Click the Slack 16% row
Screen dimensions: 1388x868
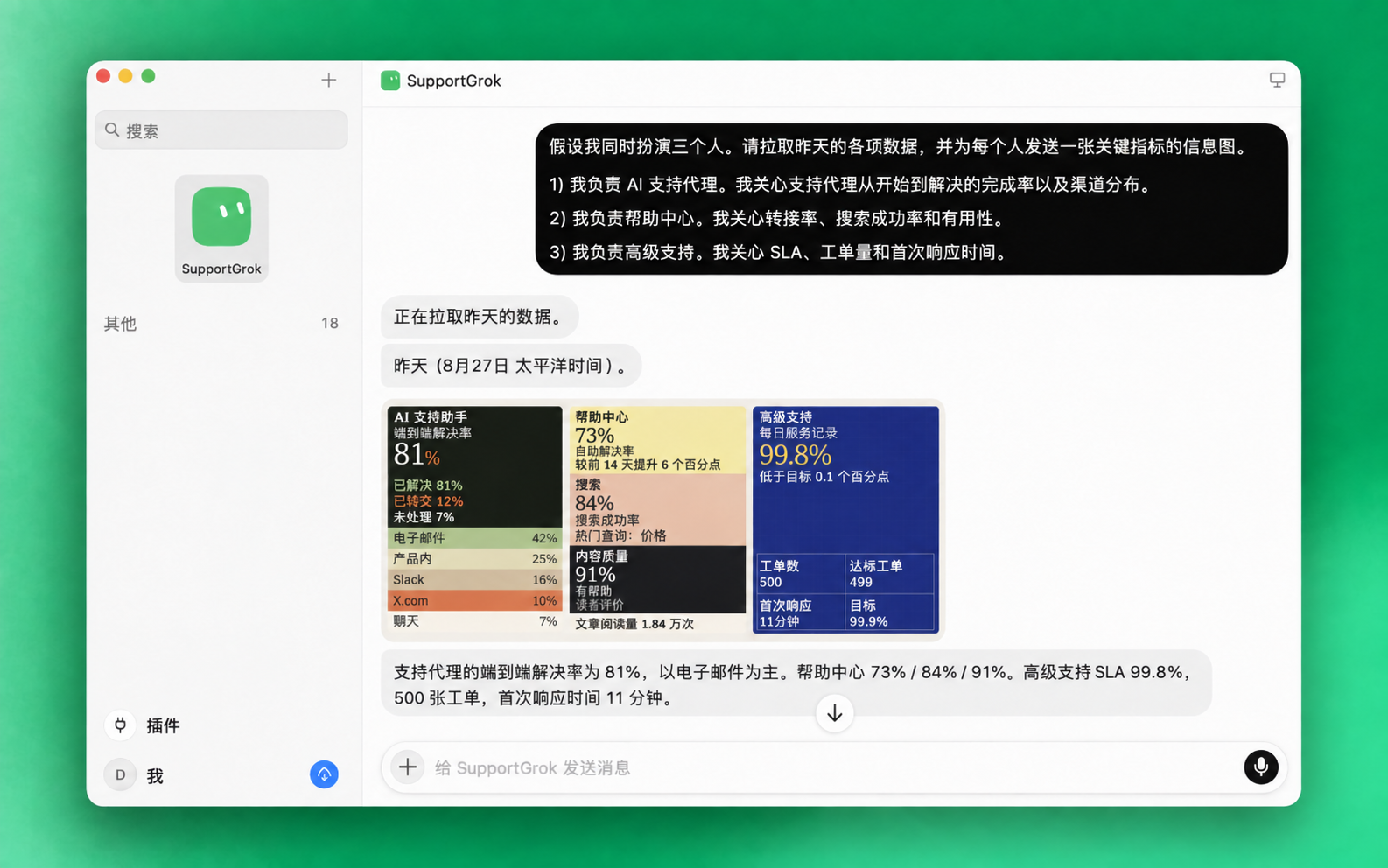tap(474, 580)
